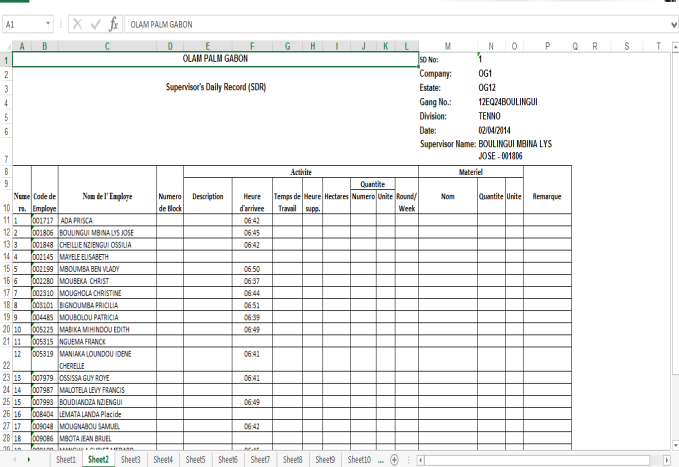Click the vertical scrollbar up arrow
Screen dimensions: 679x467
673,46
